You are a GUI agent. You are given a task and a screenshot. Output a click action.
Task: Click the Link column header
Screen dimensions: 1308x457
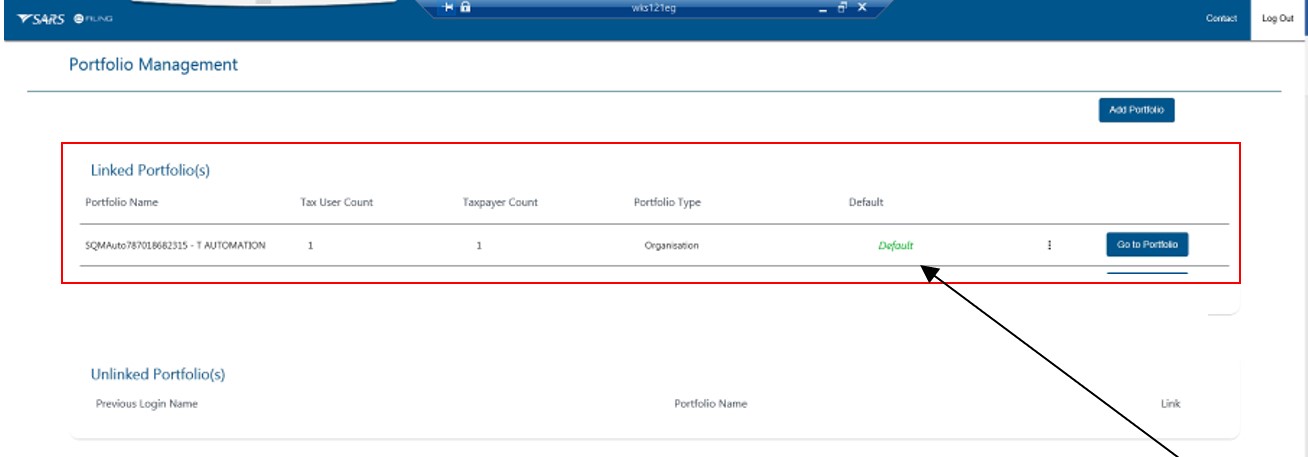pos(1170,404)
